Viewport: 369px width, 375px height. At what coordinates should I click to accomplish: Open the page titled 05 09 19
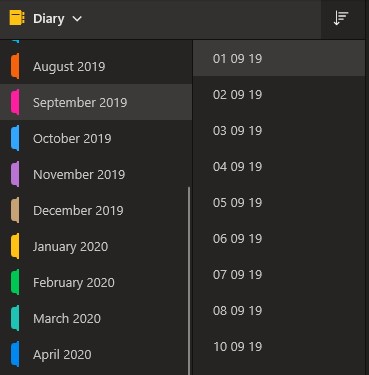click(x=279, y=203)
